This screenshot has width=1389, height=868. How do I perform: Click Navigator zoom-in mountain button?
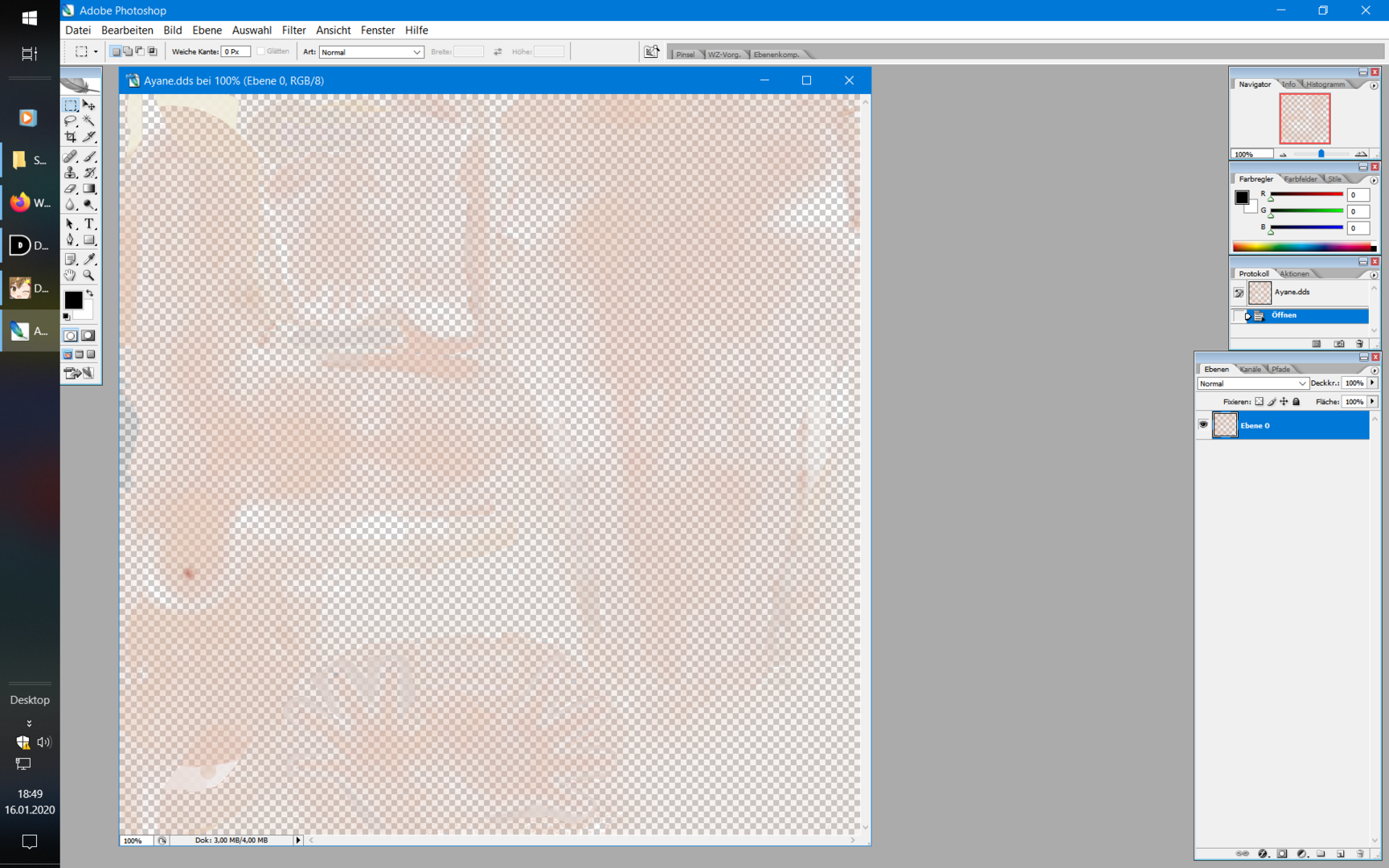pyautogui.click(x=1360, y=154)
